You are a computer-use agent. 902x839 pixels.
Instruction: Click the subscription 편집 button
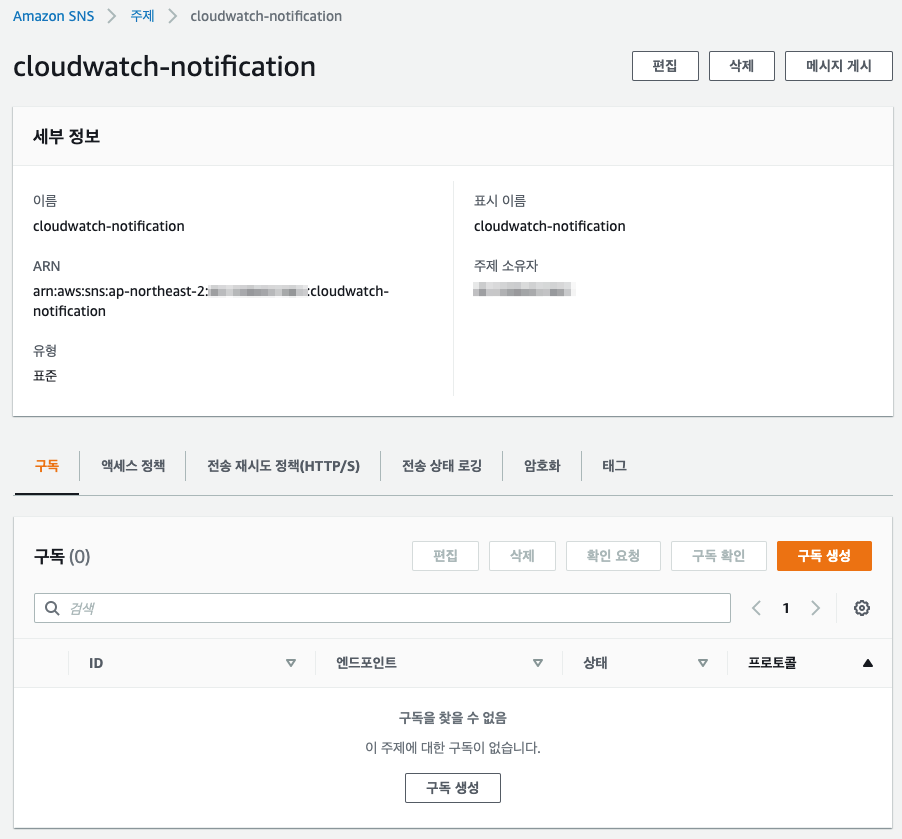point(445,556)
